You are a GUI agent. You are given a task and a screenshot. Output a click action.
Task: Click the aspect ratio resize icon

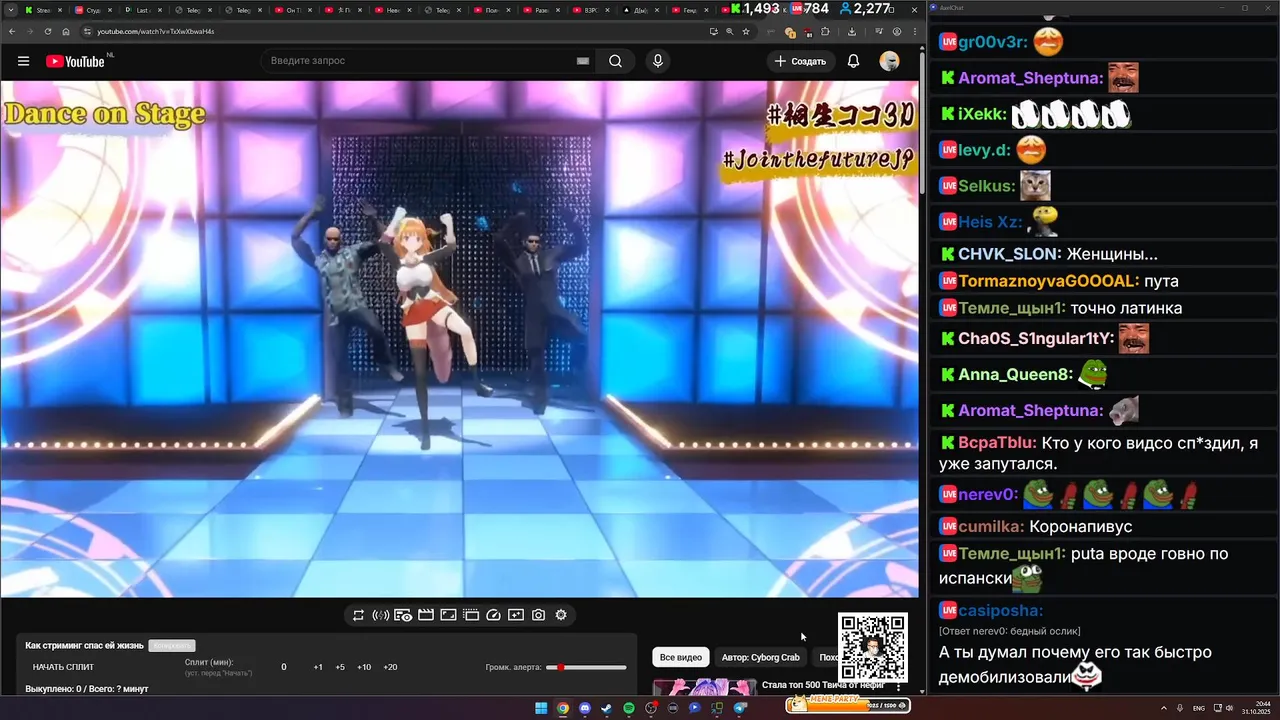coord(448,615)
